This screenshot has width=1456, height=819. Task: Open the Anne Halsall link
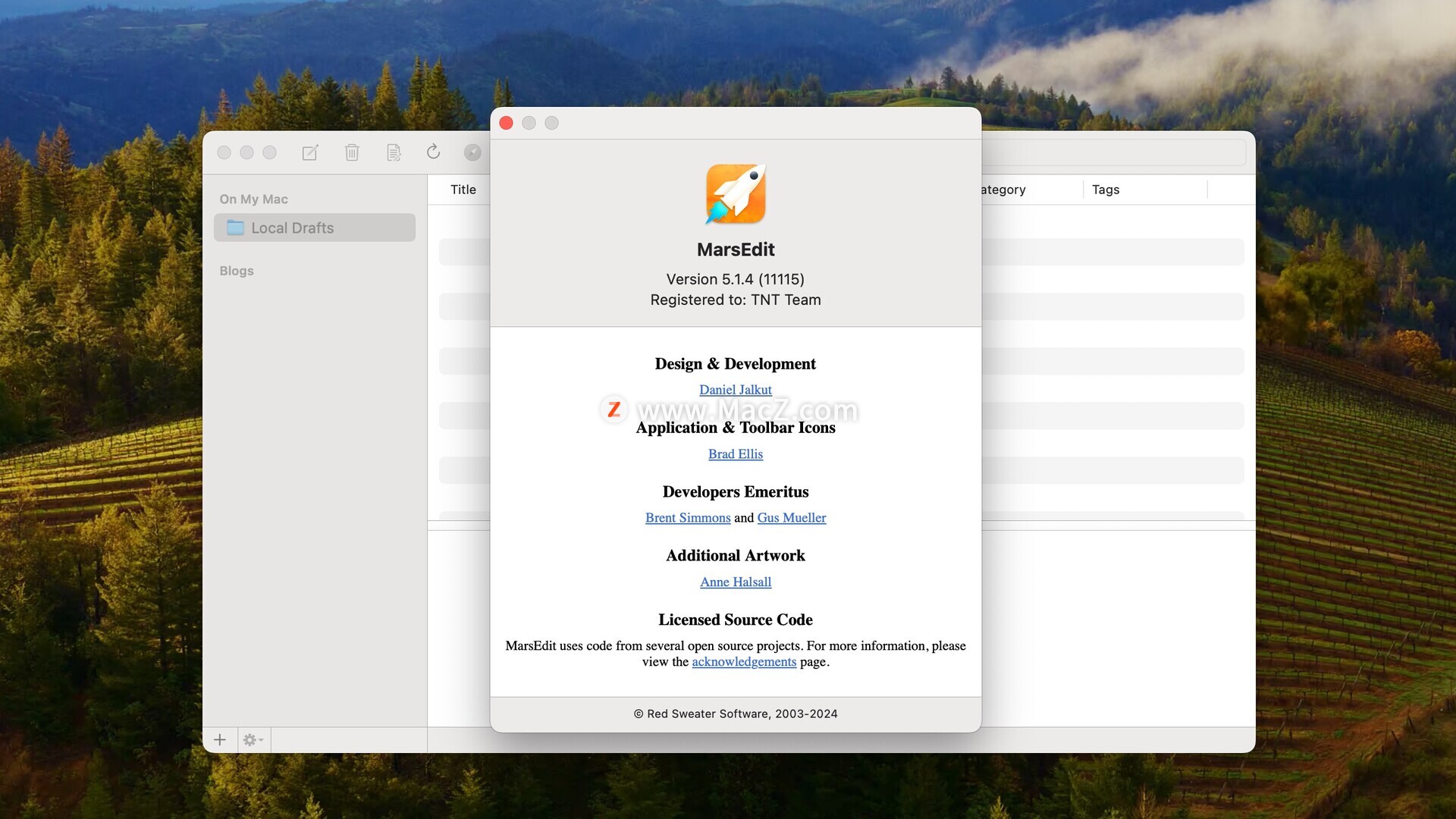click(735, 582)
